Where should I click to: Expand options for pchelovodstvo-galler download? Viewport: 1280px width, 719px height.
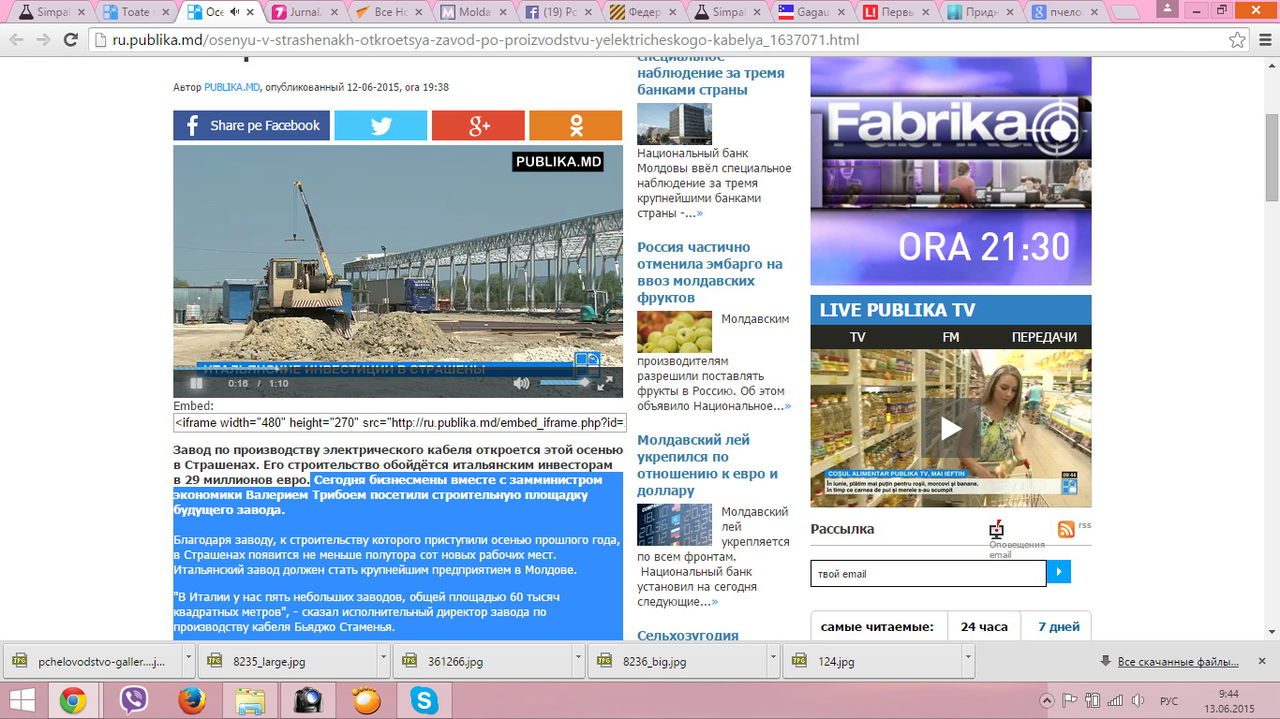coord(188,661)
